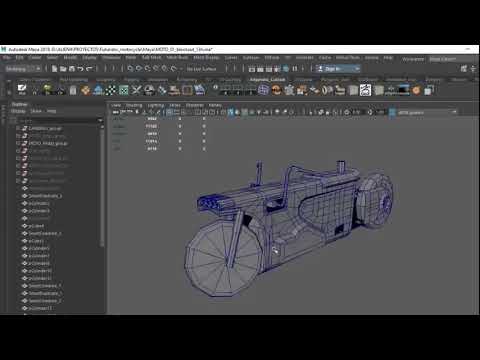Expand the first group node in Outliner
The width and height of the screenshot is (480, 360).
pyautogui.click(x=19, y=128)
